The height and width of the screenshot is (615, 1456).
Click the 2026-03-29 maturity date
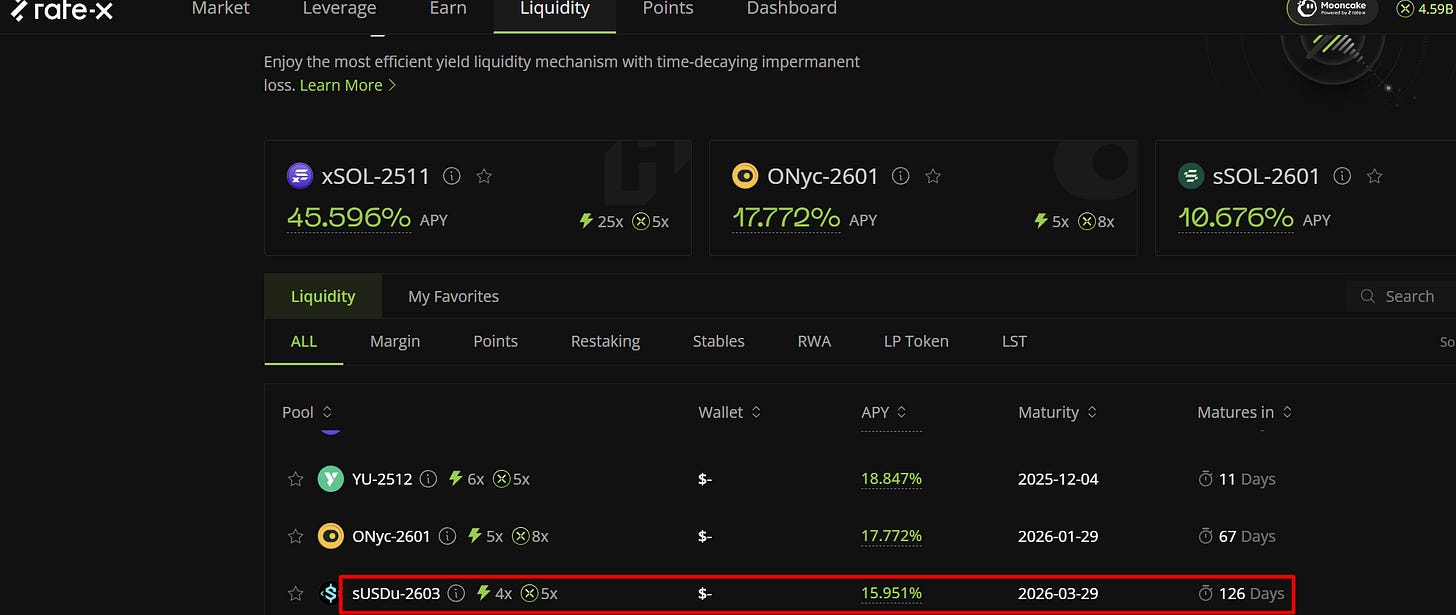click(x=1058, y=593)
